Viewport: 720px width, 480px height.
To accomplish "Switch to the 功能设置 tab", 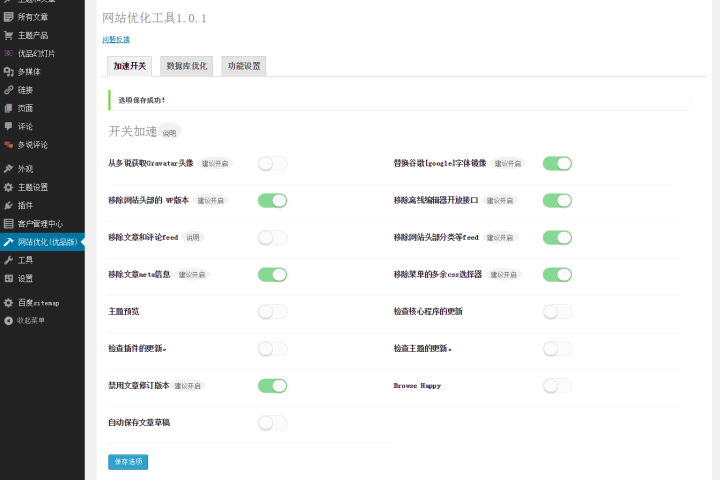I will (x=243, y=66).
